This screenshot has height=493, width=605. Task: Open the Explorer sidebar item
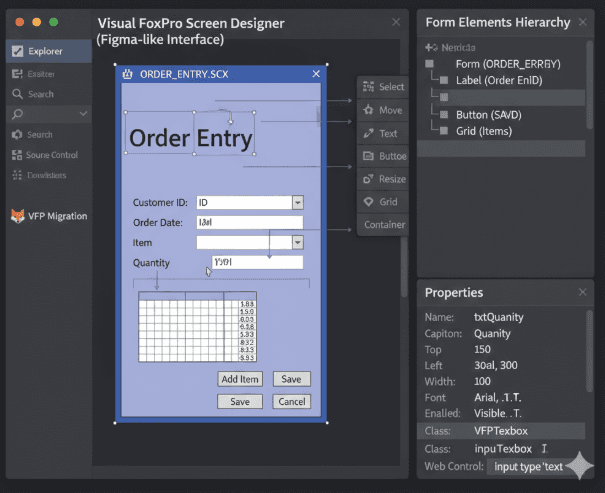tap(49, 51)
